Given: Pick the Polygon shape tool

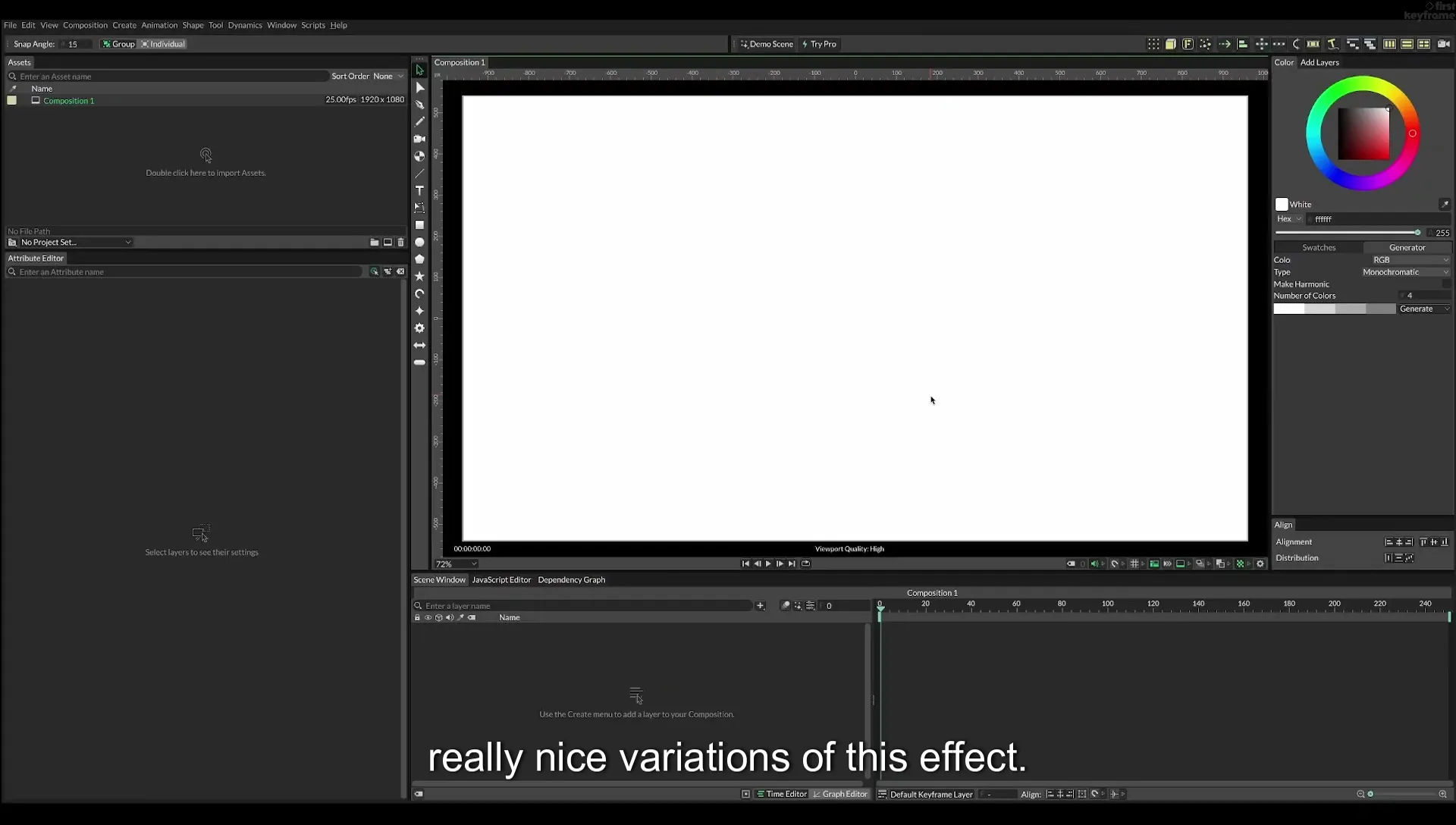Looking at the screenshot, I should tap(419, 259).
